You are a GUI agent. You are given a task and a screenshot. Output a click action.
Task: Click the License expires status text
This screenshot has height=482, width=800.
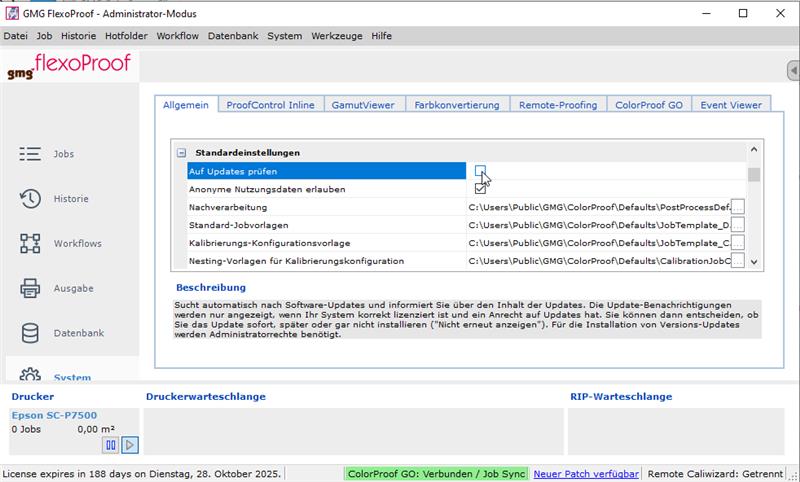click(141, 474)
